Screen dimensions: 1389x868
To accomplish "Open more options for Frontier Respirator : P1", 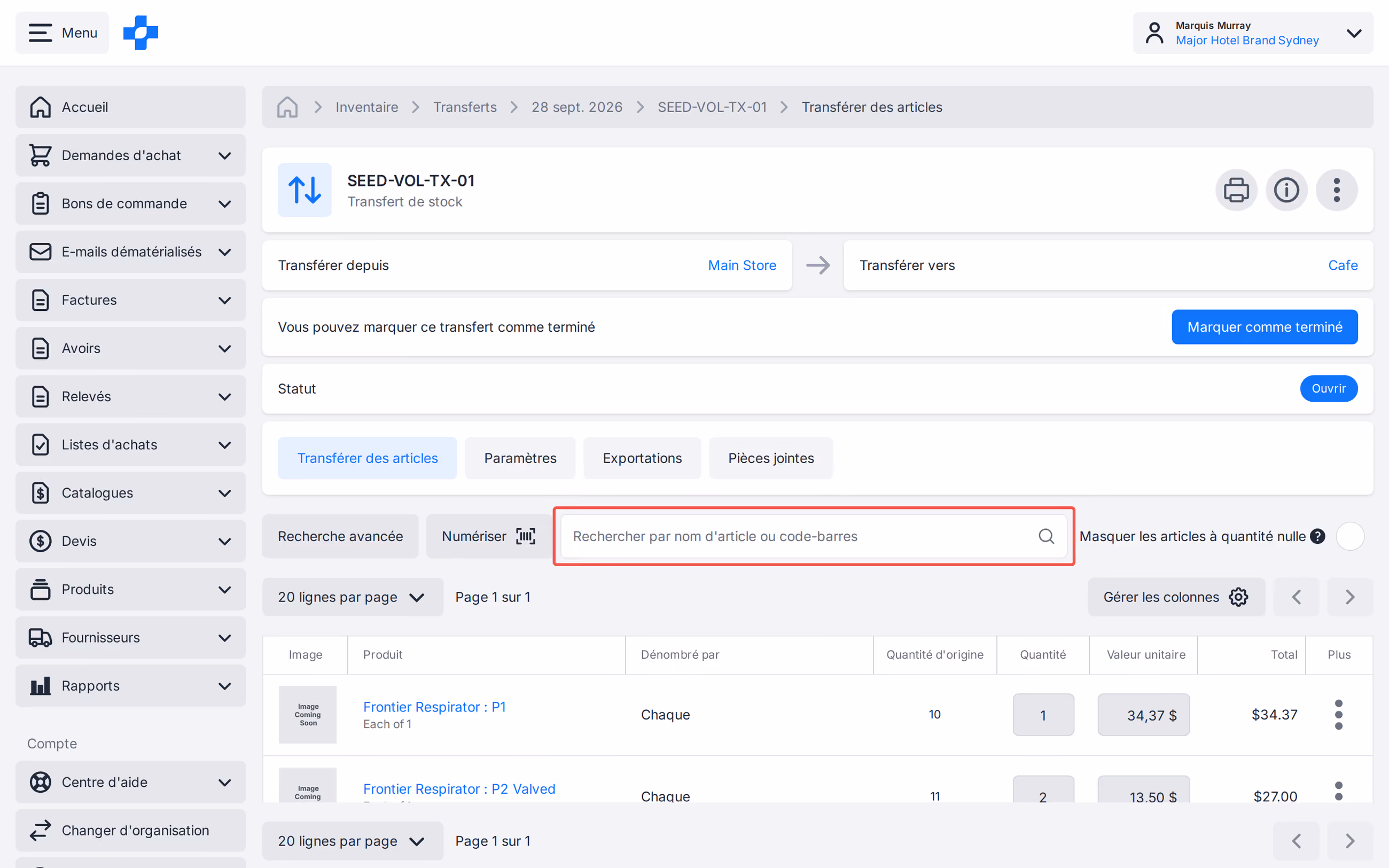I will point(1338,715).
